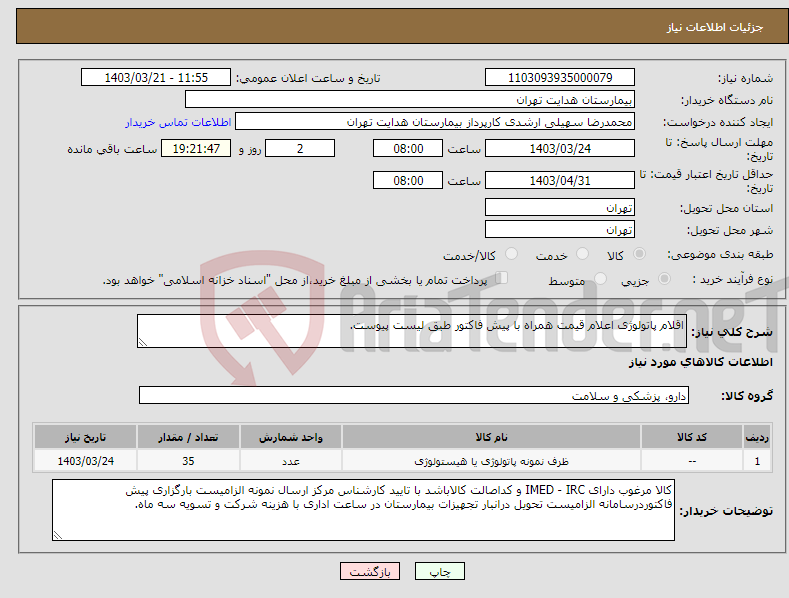
Task: Click the چاپ print button
Action: pyautogui.click(x=440, y=571)
